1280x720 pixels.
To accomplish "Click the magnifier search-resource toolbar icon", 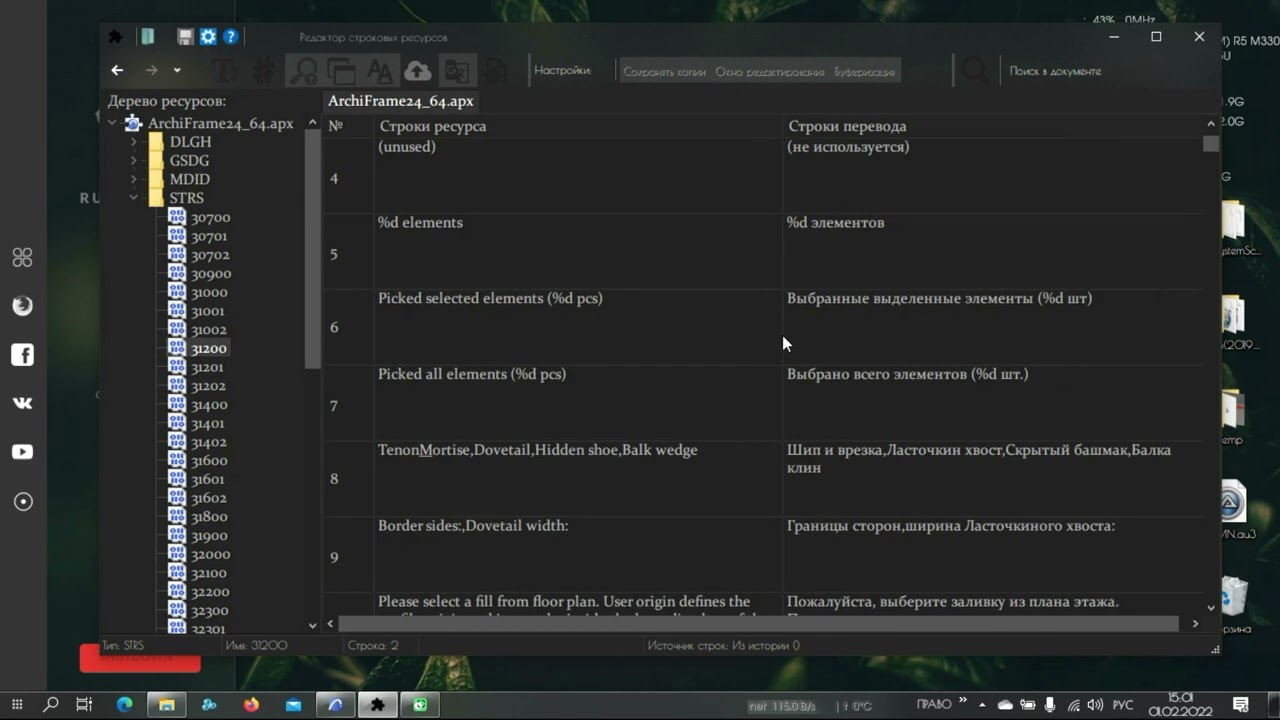I will click(303, 71).
